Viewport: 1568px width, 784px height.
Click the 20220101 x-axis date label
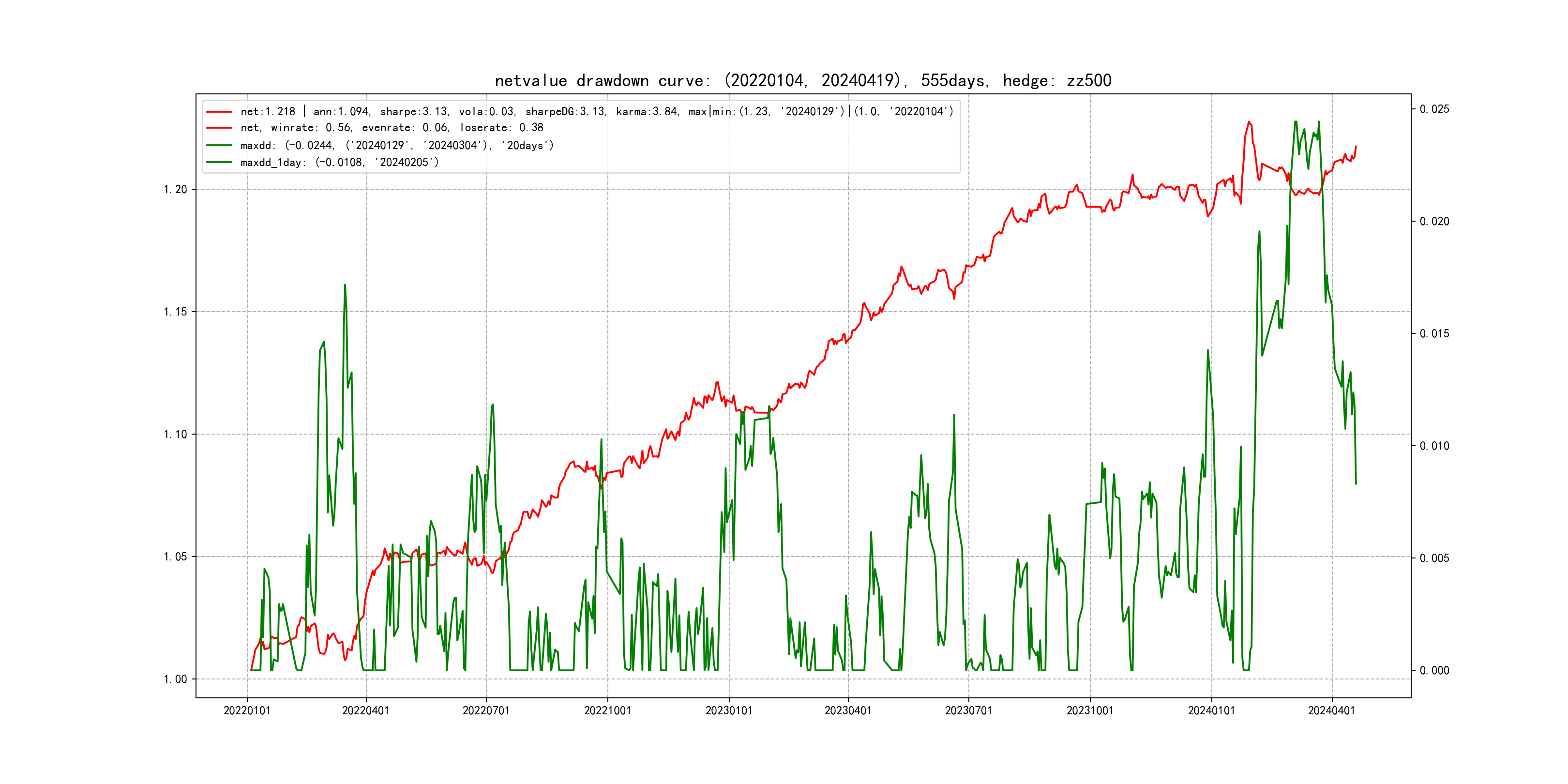pos(246,710)
